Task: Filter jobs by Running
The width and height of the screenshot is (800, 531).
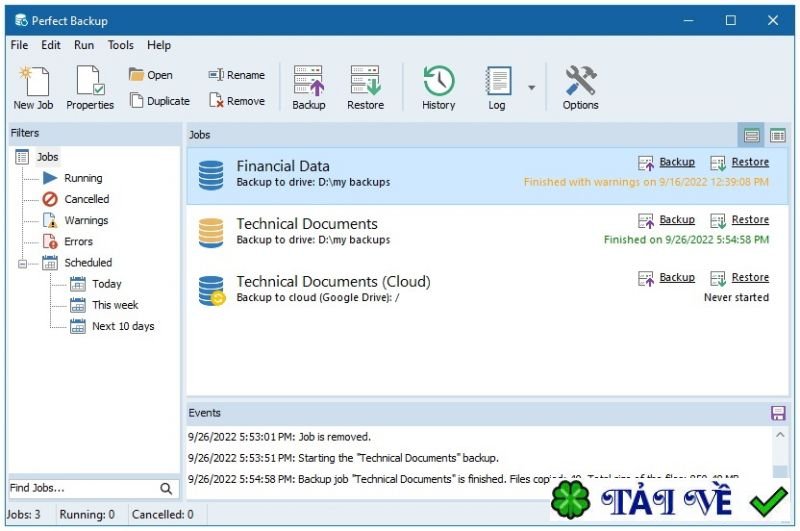Action: pyautogui.click(x=83, y=178)
